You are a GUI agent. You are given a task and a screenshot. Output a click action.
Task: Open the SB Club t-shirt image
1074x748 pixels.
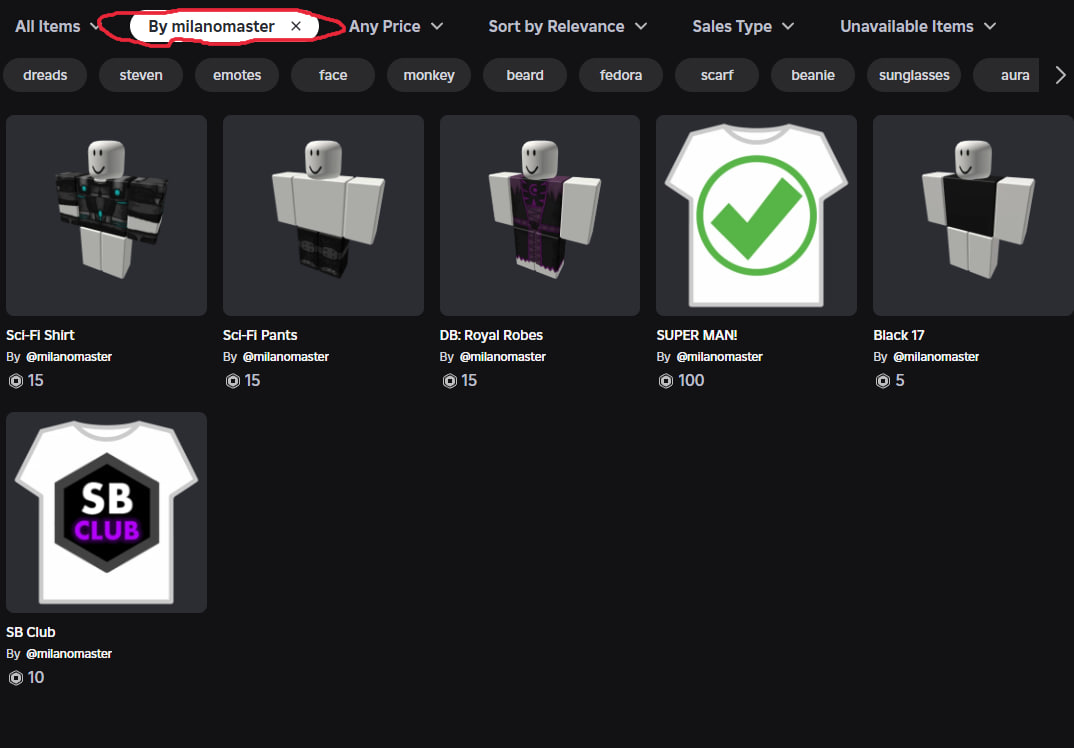tap(106, 512)
